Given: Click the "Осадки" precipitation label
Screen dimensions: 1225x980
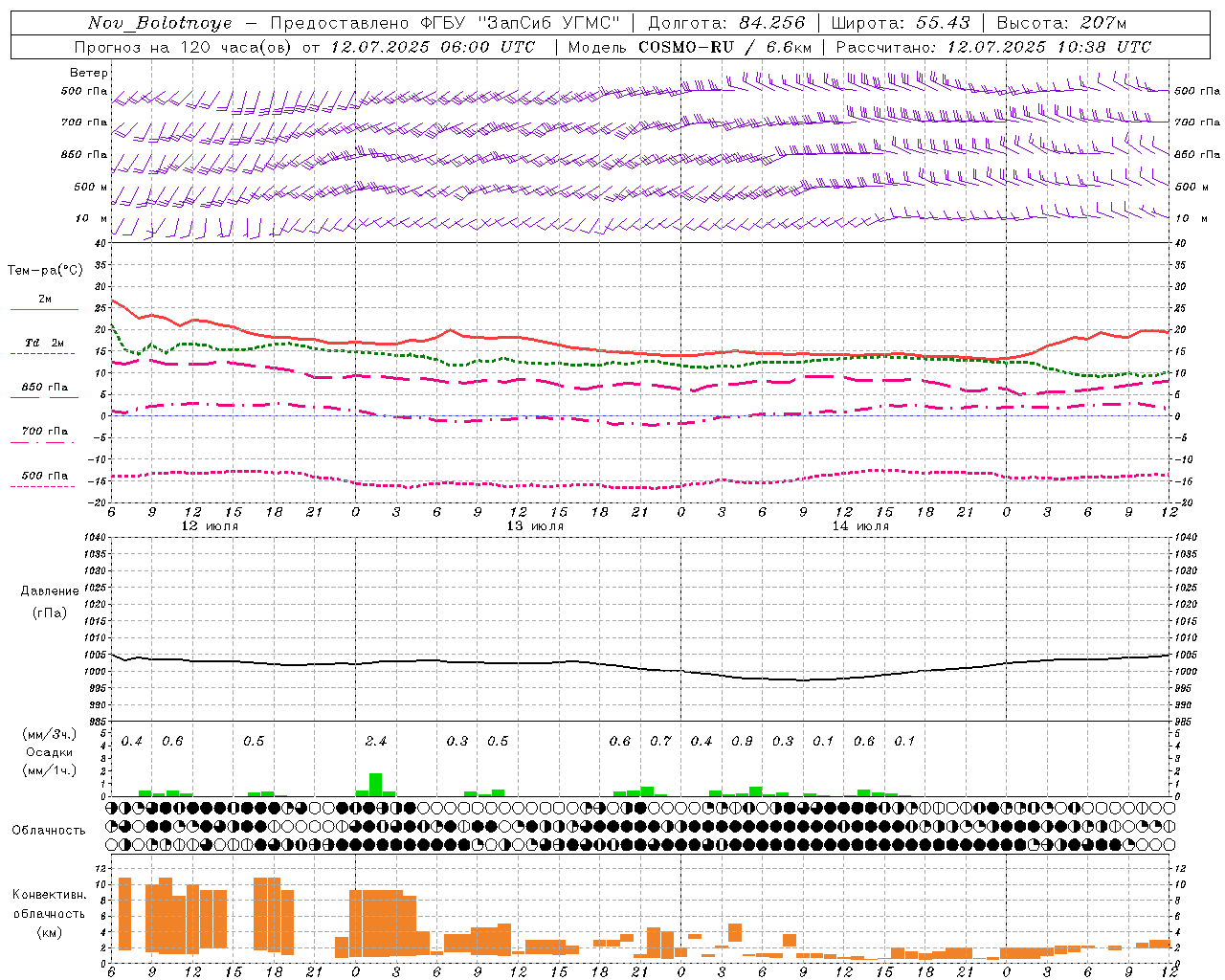Looking at the screenshot, I should (x=49, y=752).
